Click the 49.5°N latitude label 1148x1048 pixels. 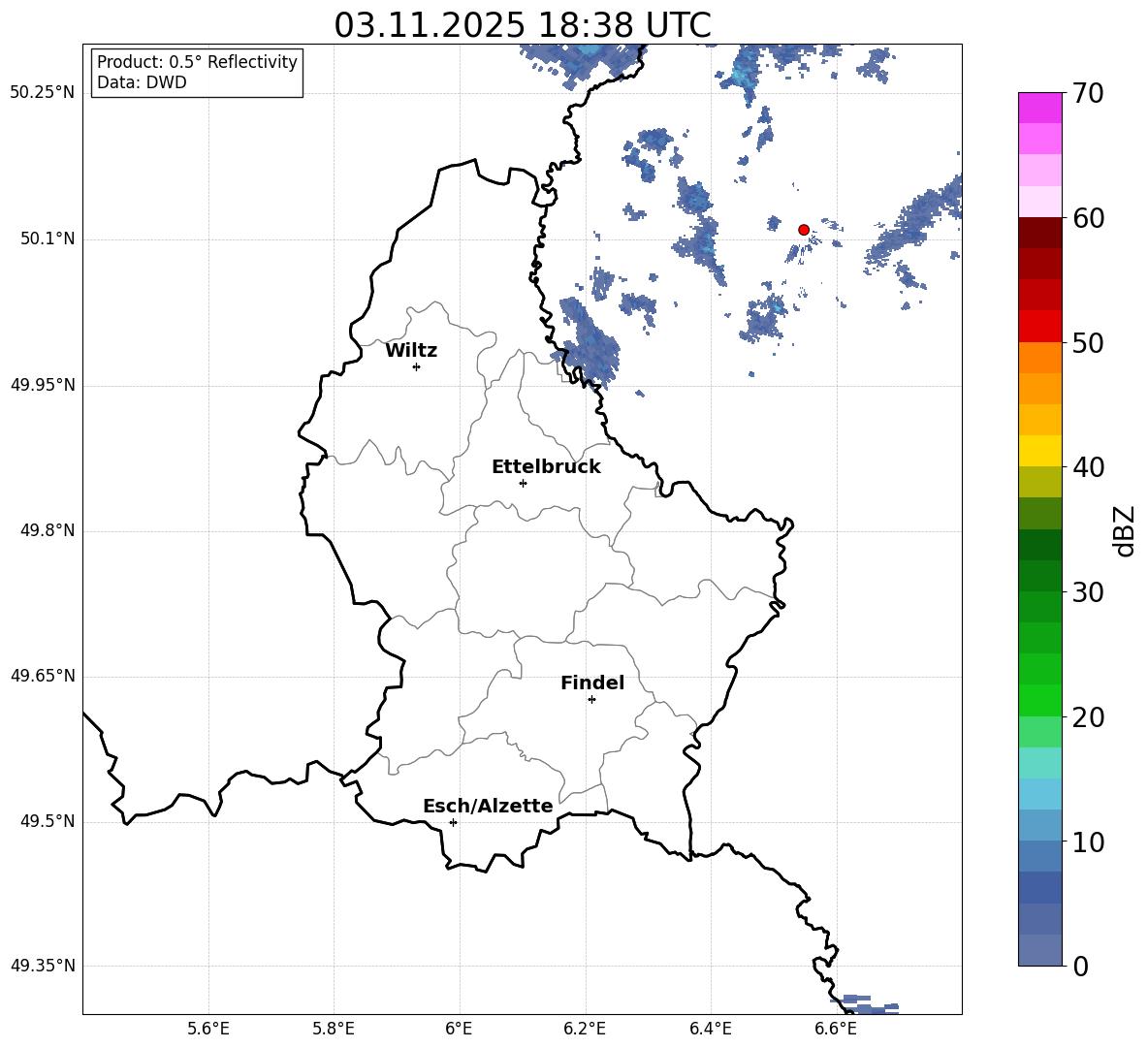pyautogui.click(x=48, y=822)
